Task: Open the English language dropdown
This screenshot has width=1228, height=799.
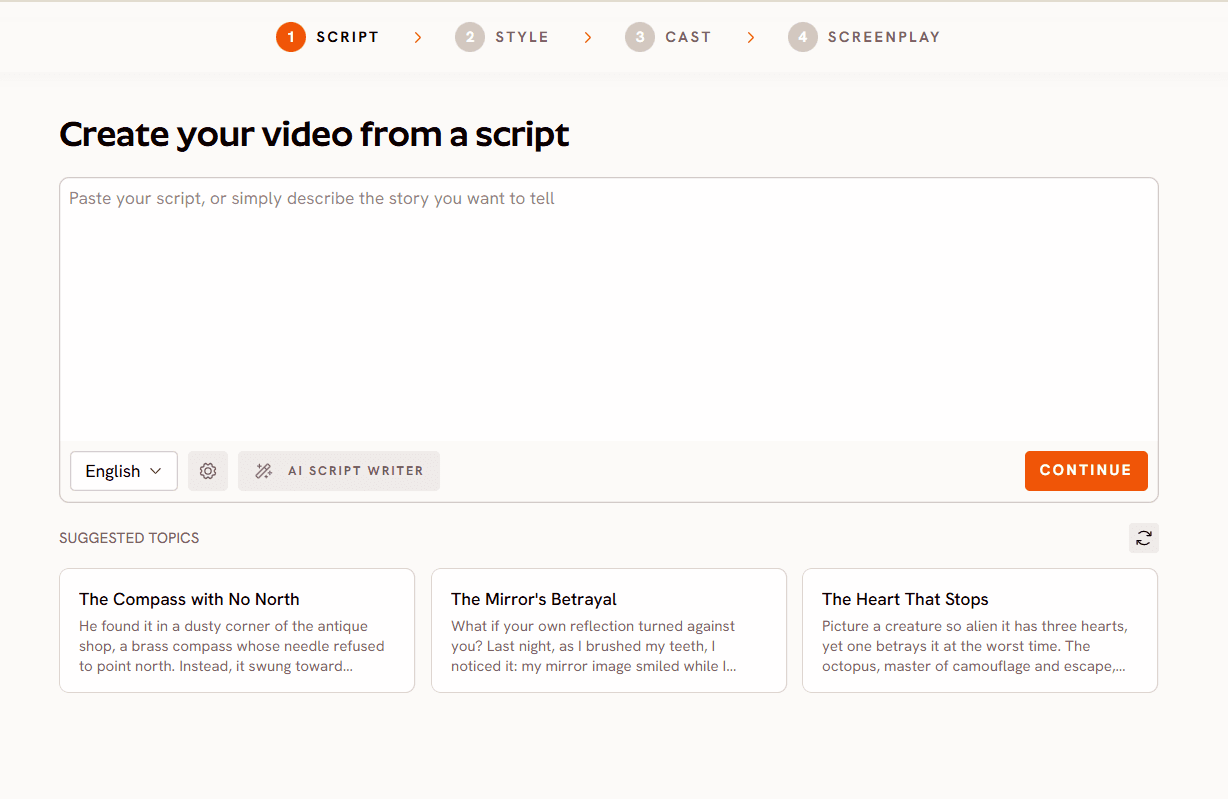Action: [x=124, y=471]
